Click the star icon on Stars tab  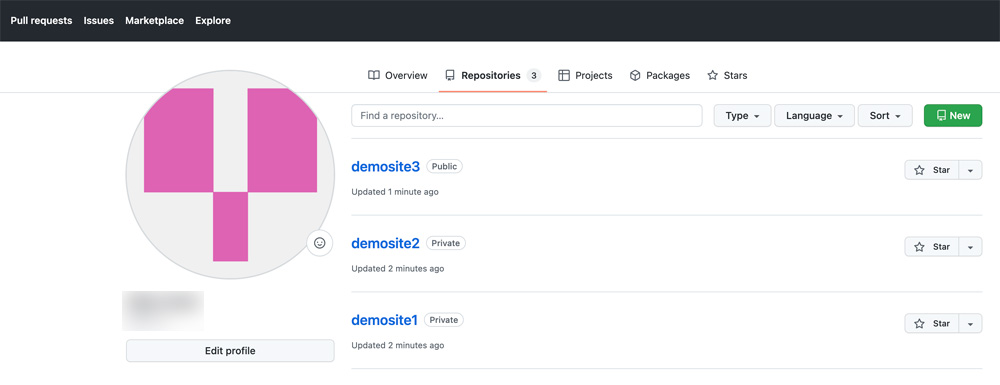[x=712, y=76]
